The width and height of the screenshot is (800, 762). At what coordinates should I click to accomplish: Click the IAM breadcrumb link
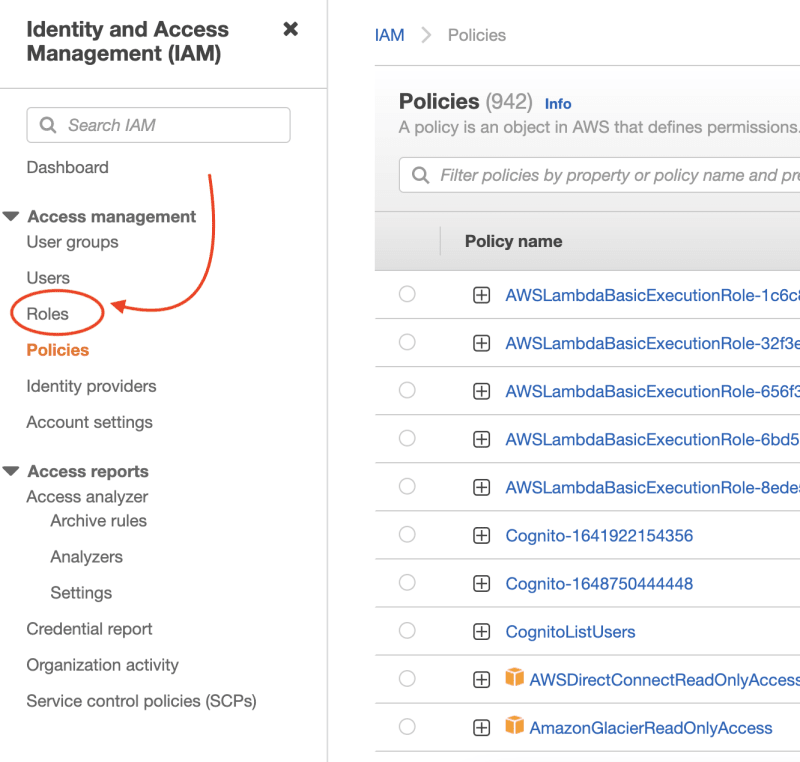pyautogui.click(x=390, y=35)
